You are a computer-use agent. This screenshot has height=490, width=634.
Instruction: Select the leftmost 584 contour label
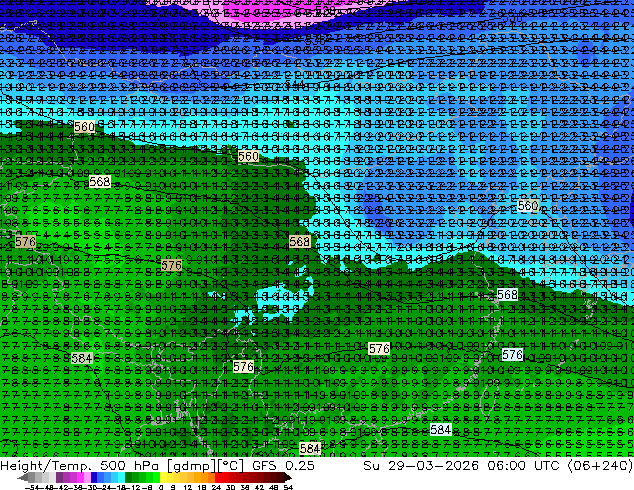[82, 358]
